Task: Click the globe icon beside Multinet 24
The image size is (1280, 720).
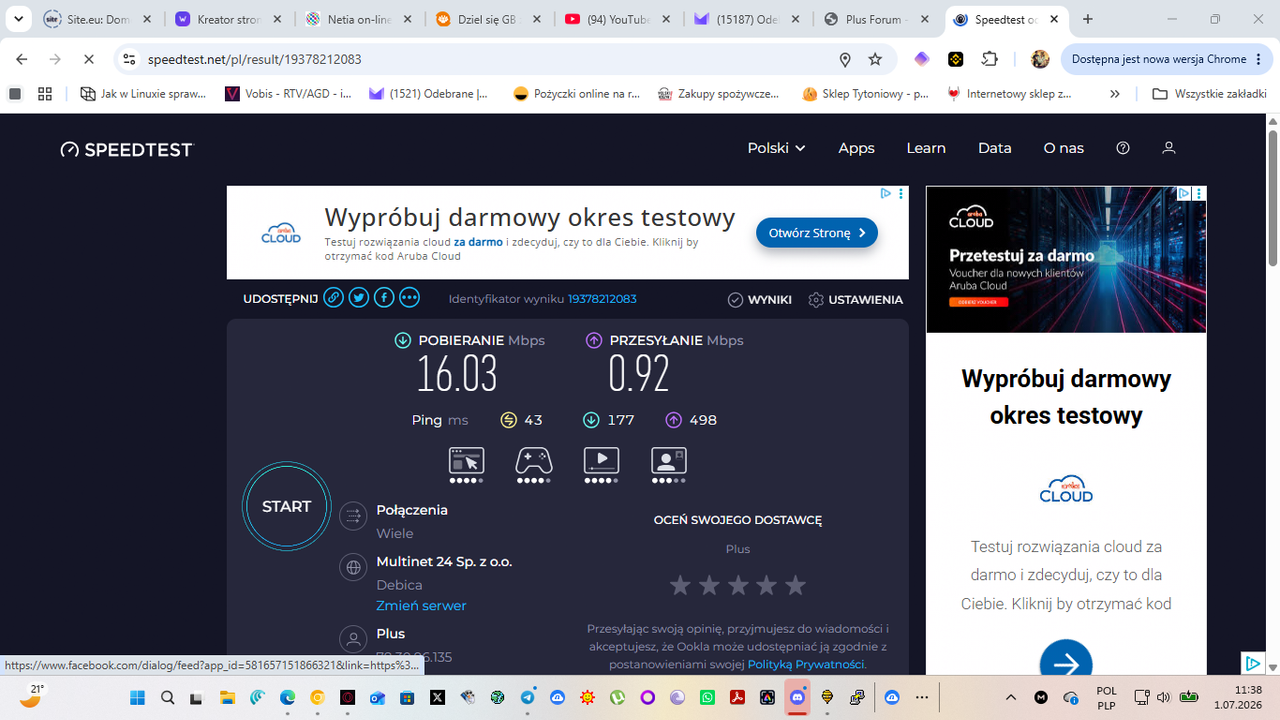Action: [353, 568]
